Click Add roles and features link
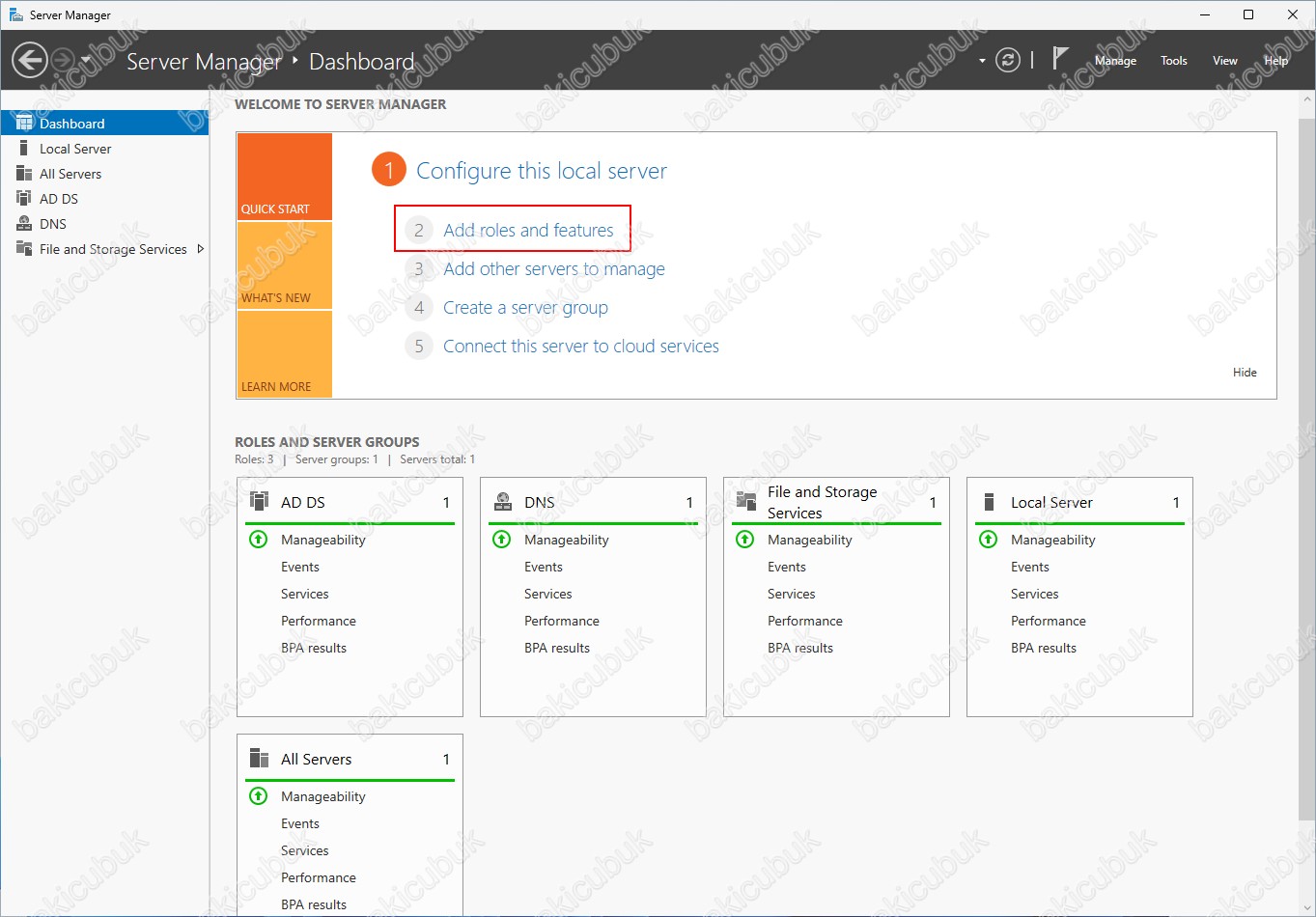Image resolution: width=1316 pixels, height=917 pixels. point(528,230)
